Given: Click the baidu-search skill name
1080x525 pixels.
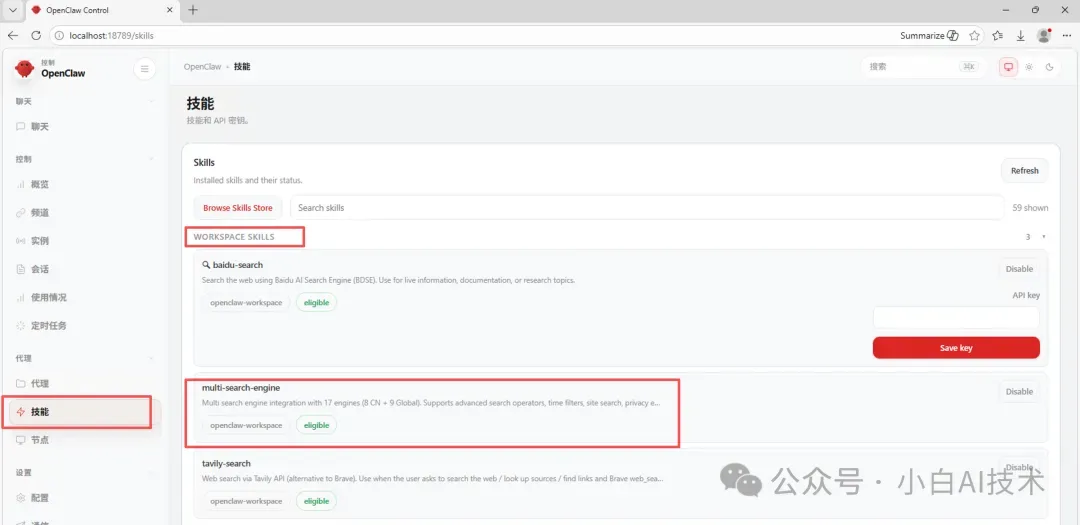Looking at the screenshot, I should [x=238, y=265].
